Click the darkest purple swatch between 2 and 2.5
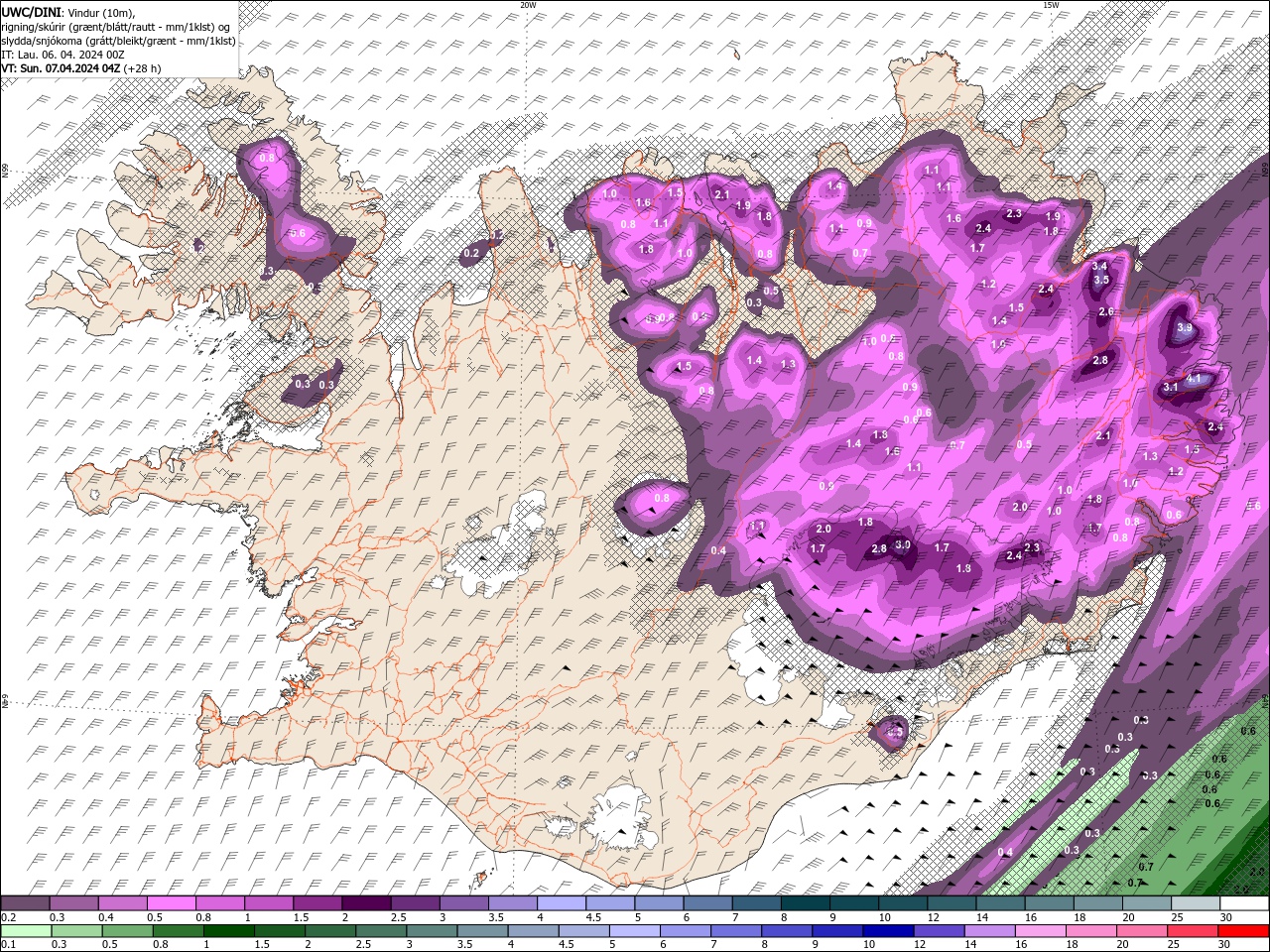Screen dimensions: 1270x952 (365, 903)
